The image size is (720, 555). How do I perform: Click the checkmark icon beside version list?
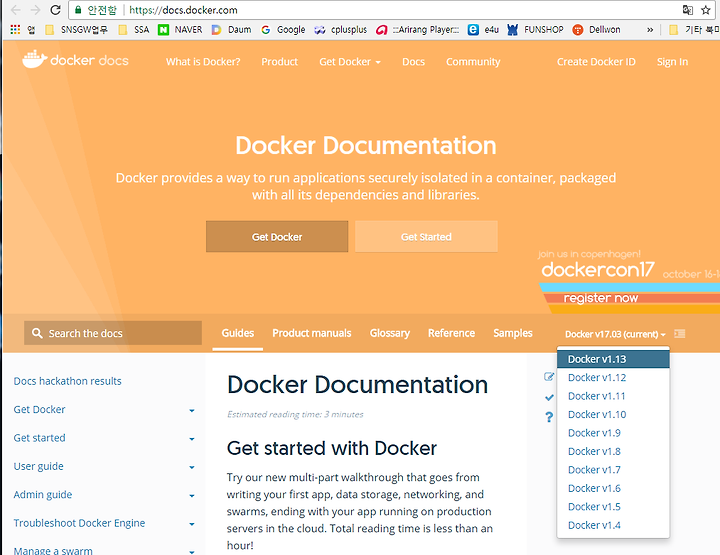pos(549,397)
